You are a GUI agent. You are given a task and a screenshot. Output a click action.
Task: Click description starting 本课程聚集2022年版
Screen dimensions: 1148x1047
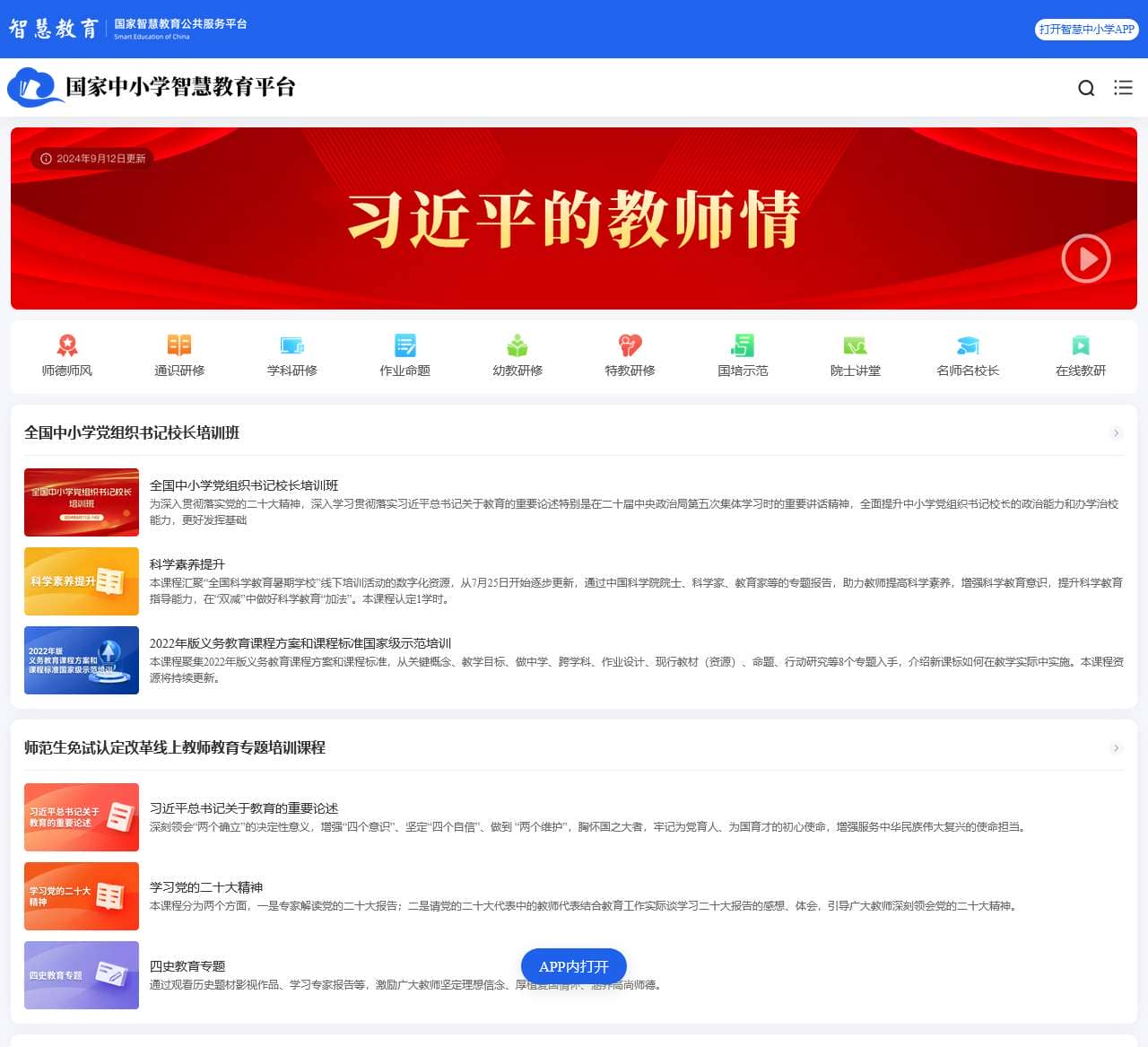click(637, 670)
